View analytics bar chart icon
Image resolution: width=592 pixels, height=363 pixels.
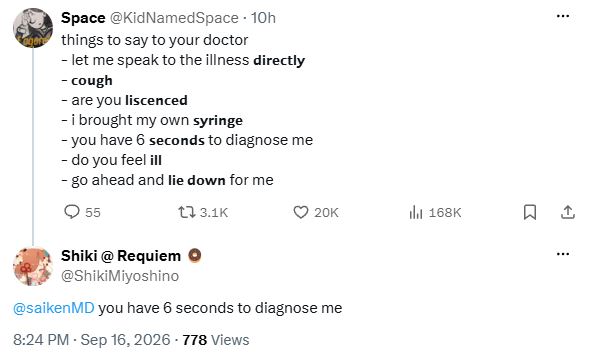pos(416,212)
